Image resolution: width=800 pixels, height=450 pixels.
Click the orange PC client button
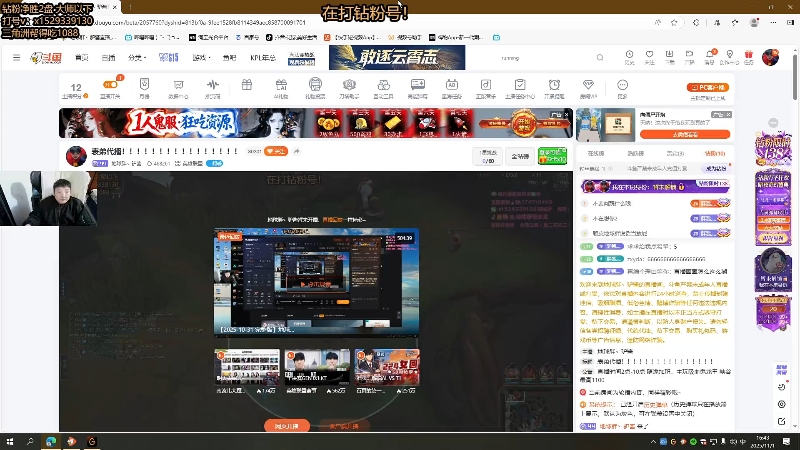(x=708, y=87)
